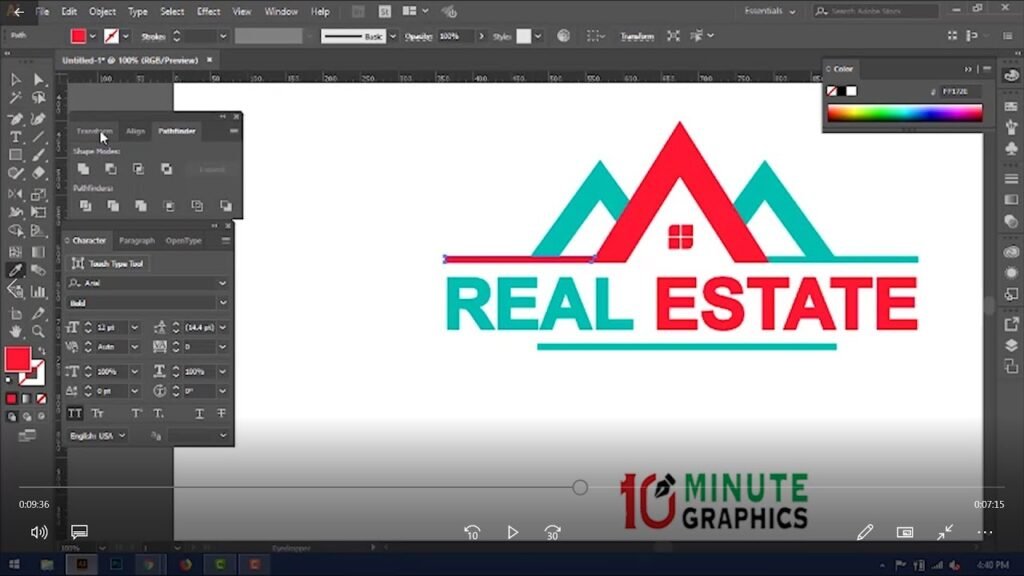Toggle Strikethrough in Character panel

221,413
